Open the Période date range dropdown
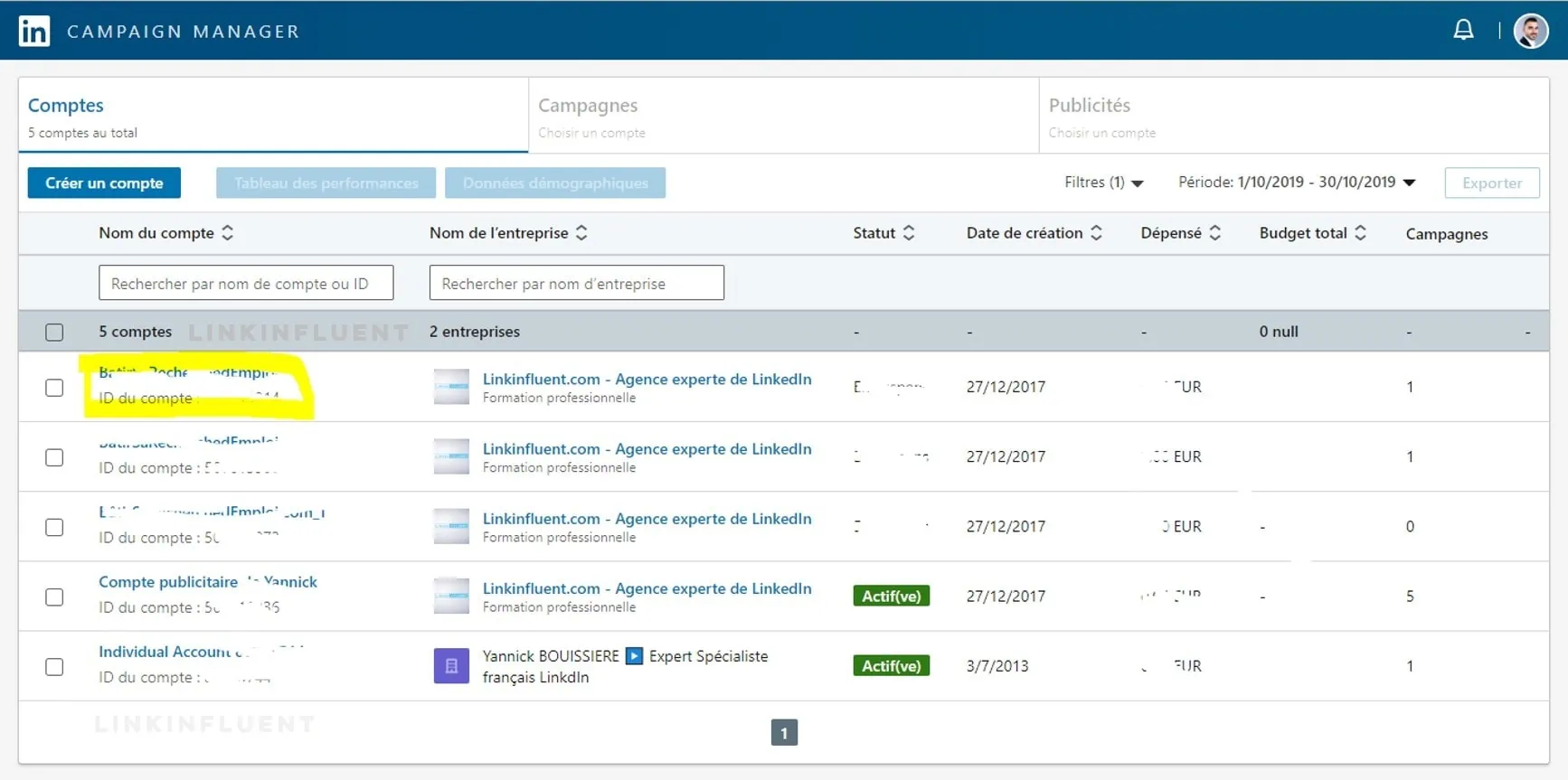Image resolution: width=1568 pixels, height=780 pixels. pyautogui.click(x=1297, y=183)
